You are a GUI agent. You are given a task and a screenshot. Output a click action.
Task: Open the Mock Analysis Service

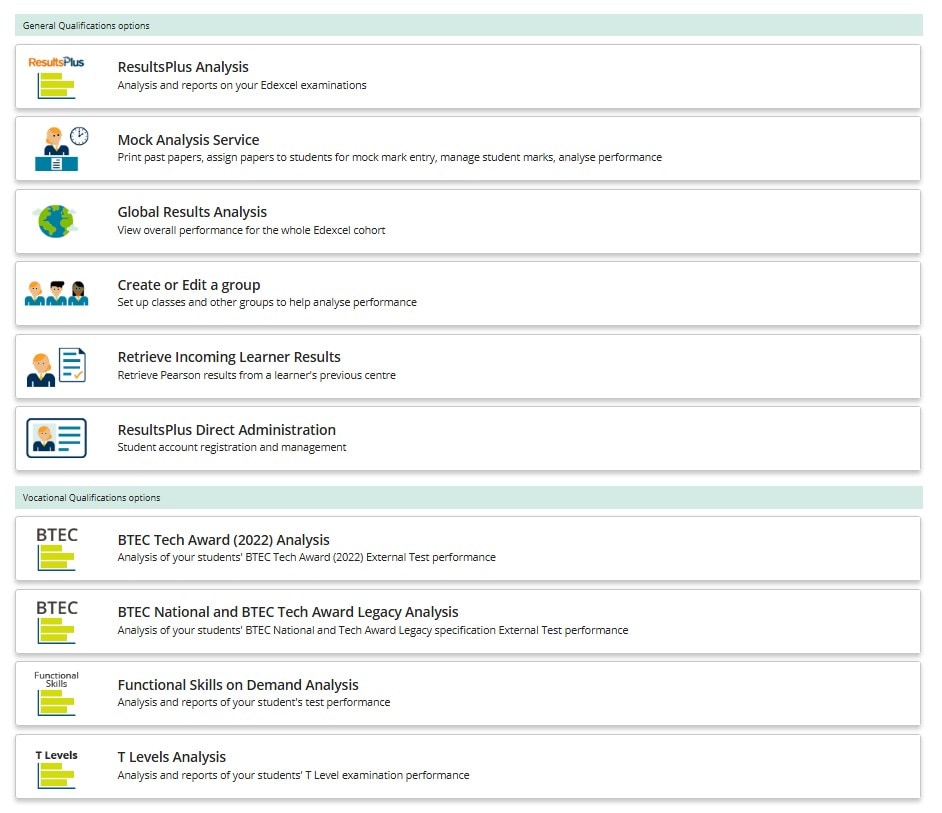point(188,140)
